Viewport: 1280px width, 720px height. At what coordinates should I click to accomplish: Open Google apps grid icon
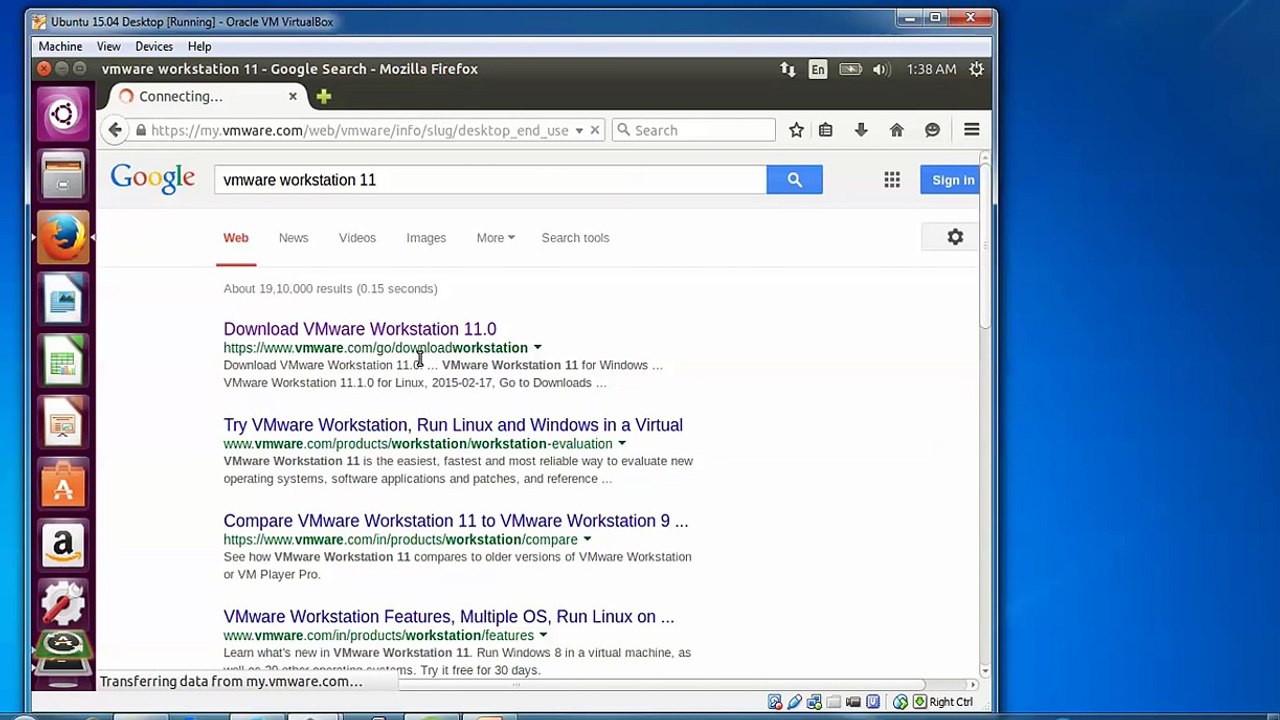point(892,180)
